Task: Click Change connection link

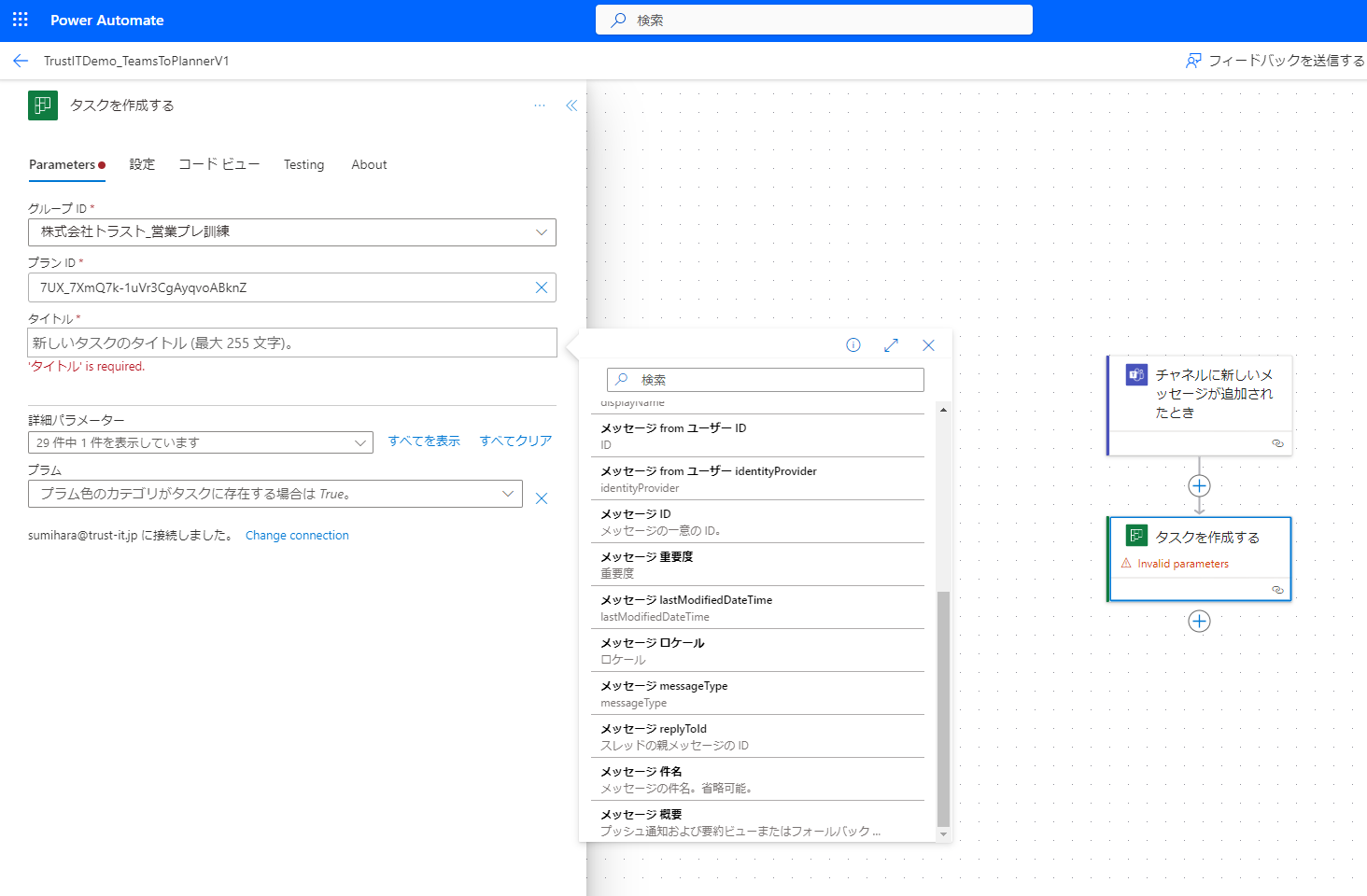Action: point(297,535)
